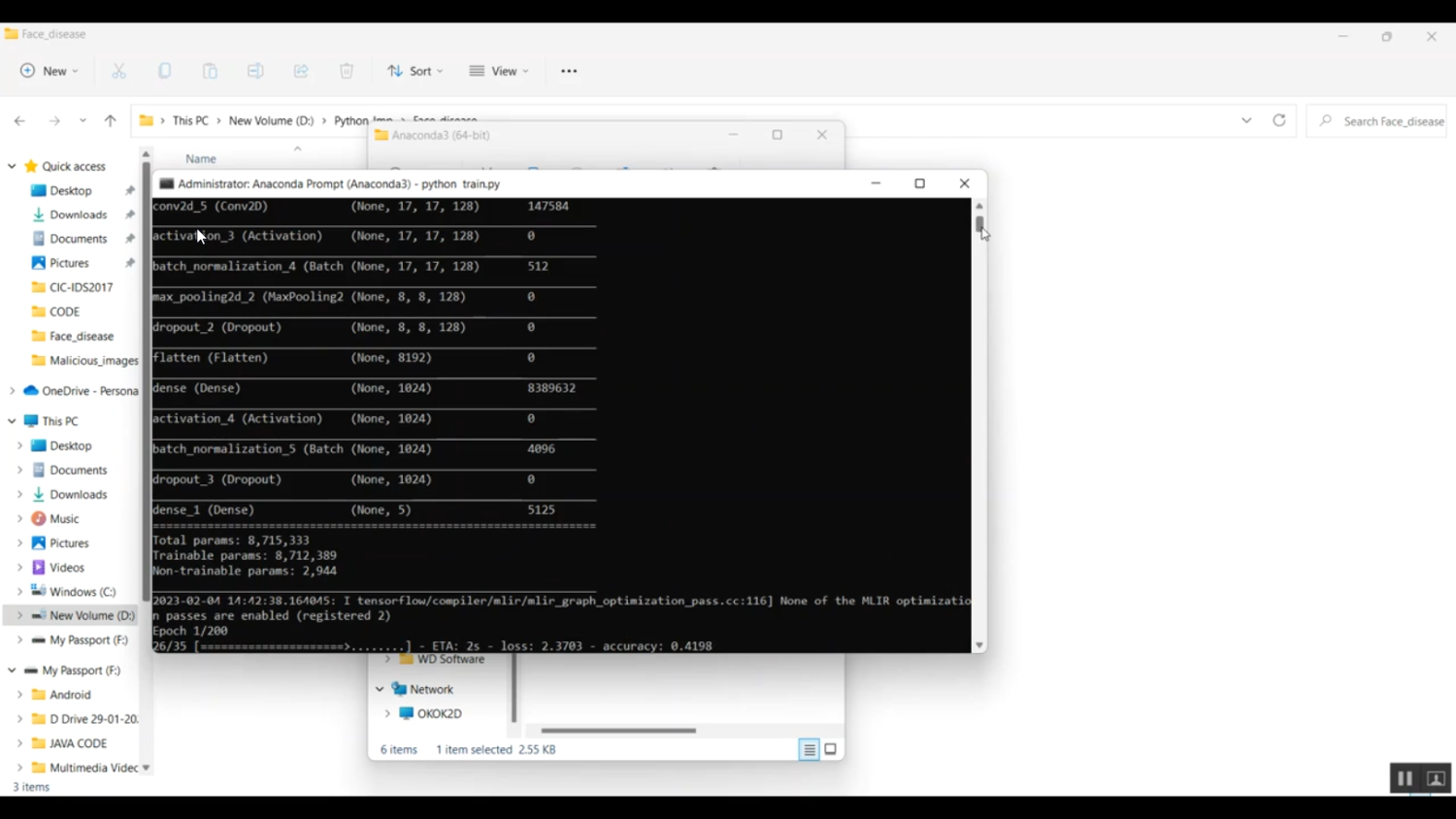Open the Face_disease folder in Quick access
Viewport: 1456px width, 819px height.
(82, 336)
